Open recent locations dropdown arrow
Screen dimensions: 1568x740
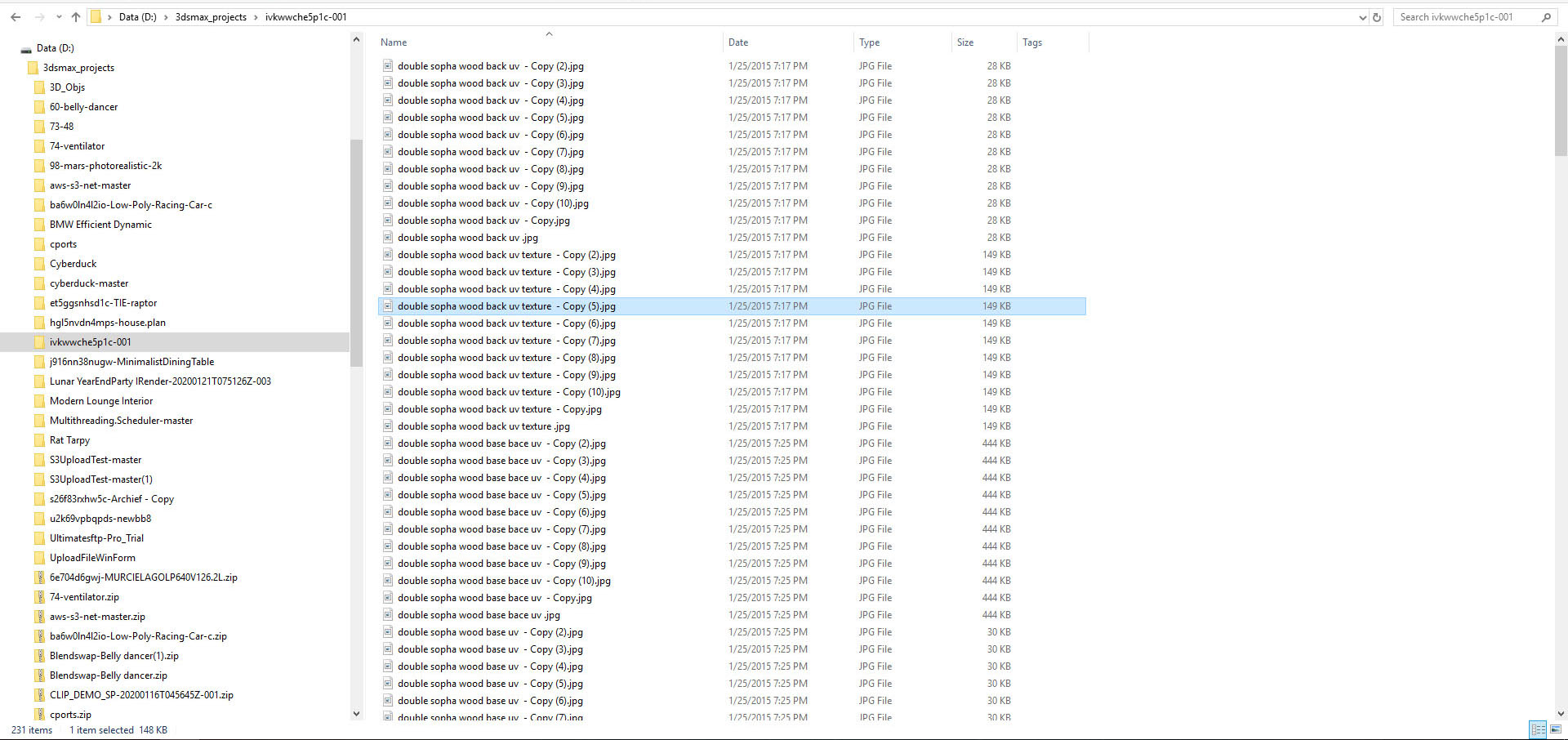click(59, 17)
